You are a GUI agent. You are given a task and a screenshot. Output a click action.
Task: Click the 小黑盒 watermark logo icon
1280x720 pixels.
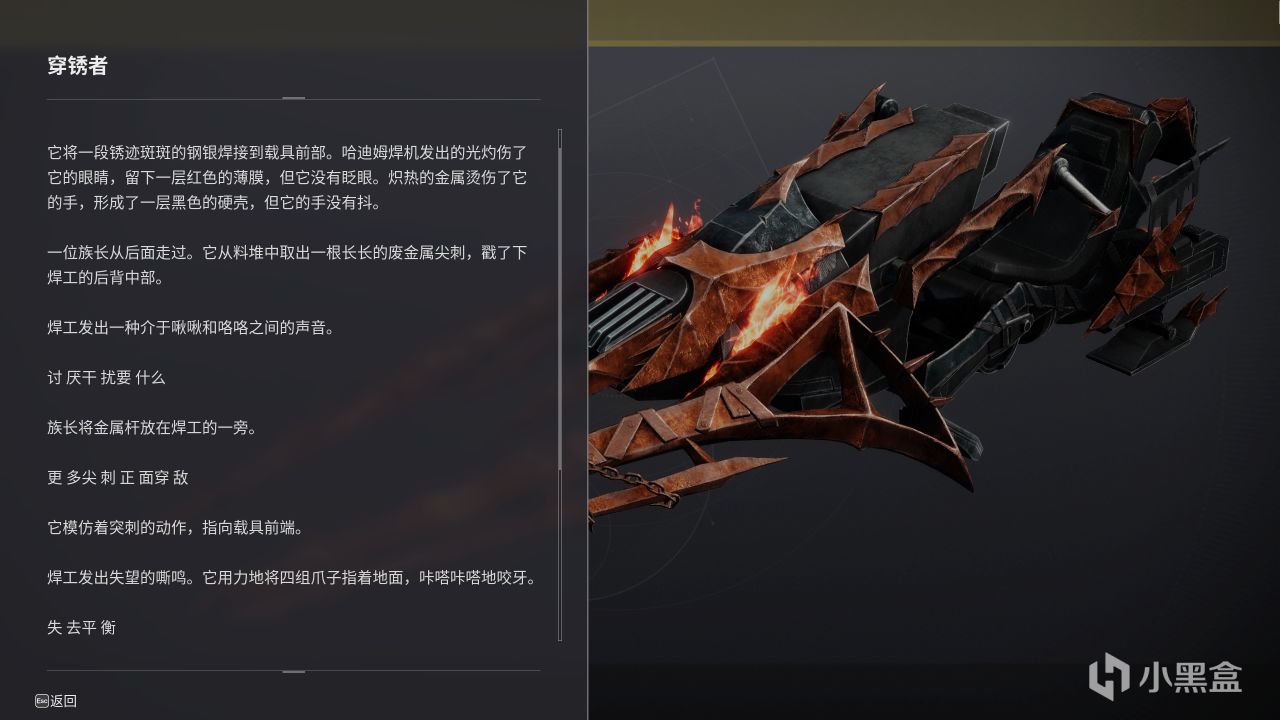pyautogui.click(x=1109, y=676)
